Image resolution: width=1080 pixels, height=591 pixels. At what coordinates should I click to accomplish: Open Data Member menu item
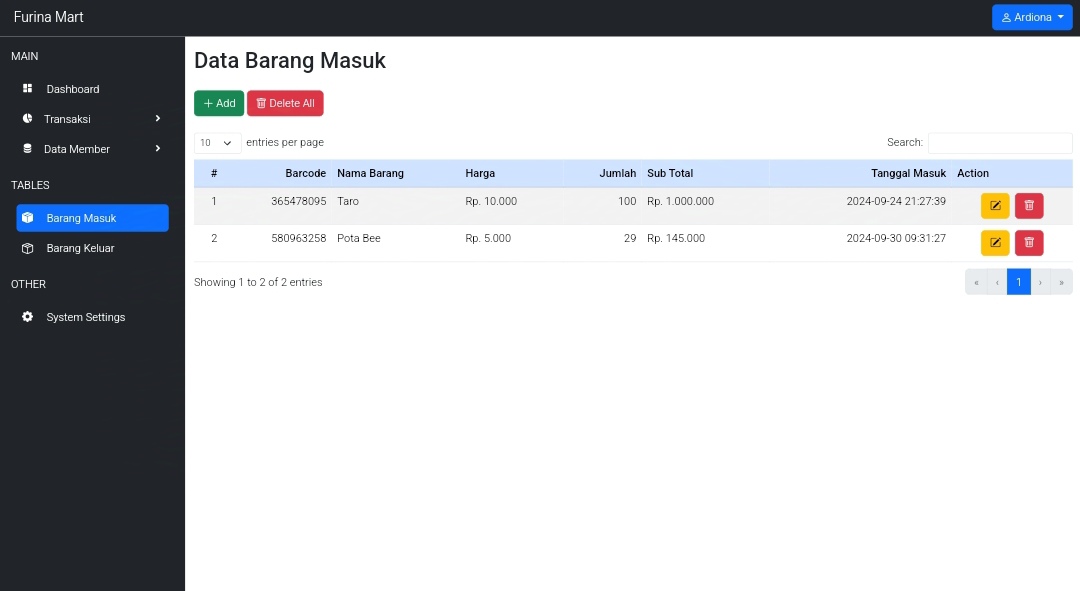(x=77, y=149)
